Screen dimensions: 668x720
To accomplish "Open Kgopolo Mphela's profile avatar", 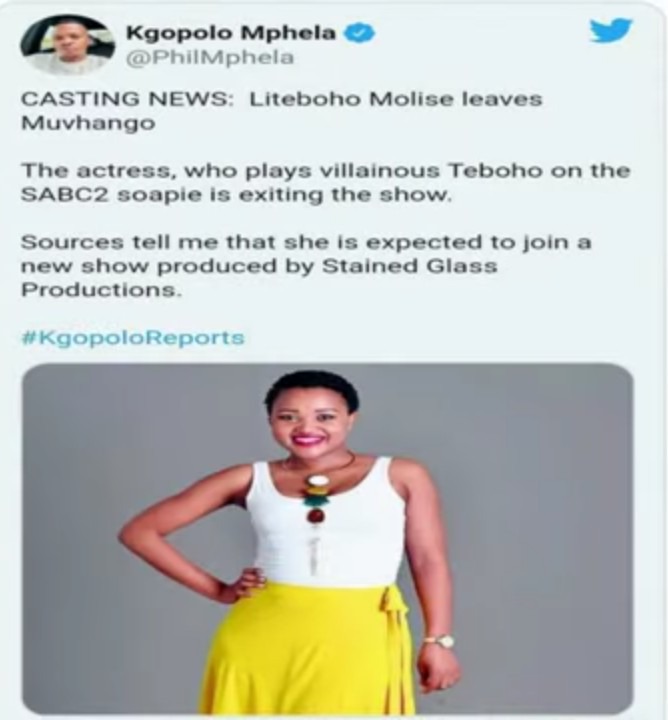I will pos(68,45).
